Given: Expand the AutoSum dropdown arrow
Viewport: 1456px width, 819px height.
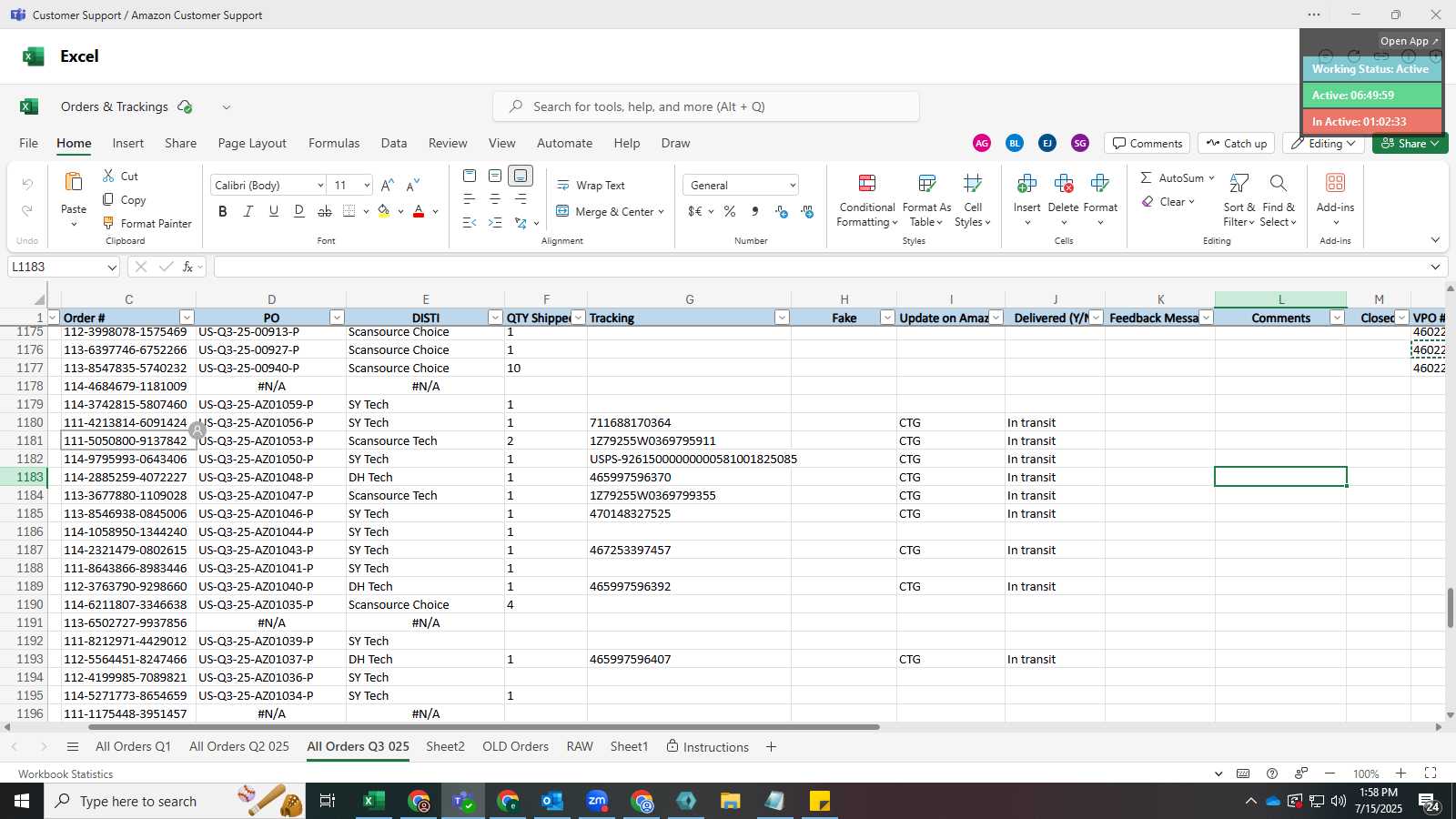Looking at the screenshot, I should pos(1211,177).
